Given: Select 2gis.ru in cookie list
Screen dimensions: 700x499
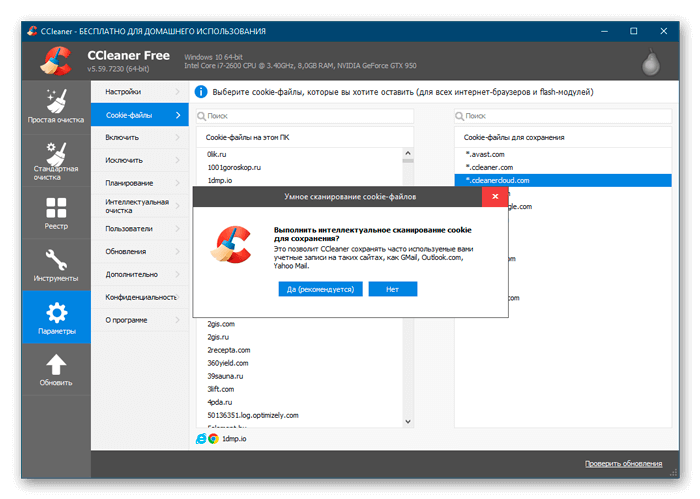Looking at the screenshot, I should 218,337.
